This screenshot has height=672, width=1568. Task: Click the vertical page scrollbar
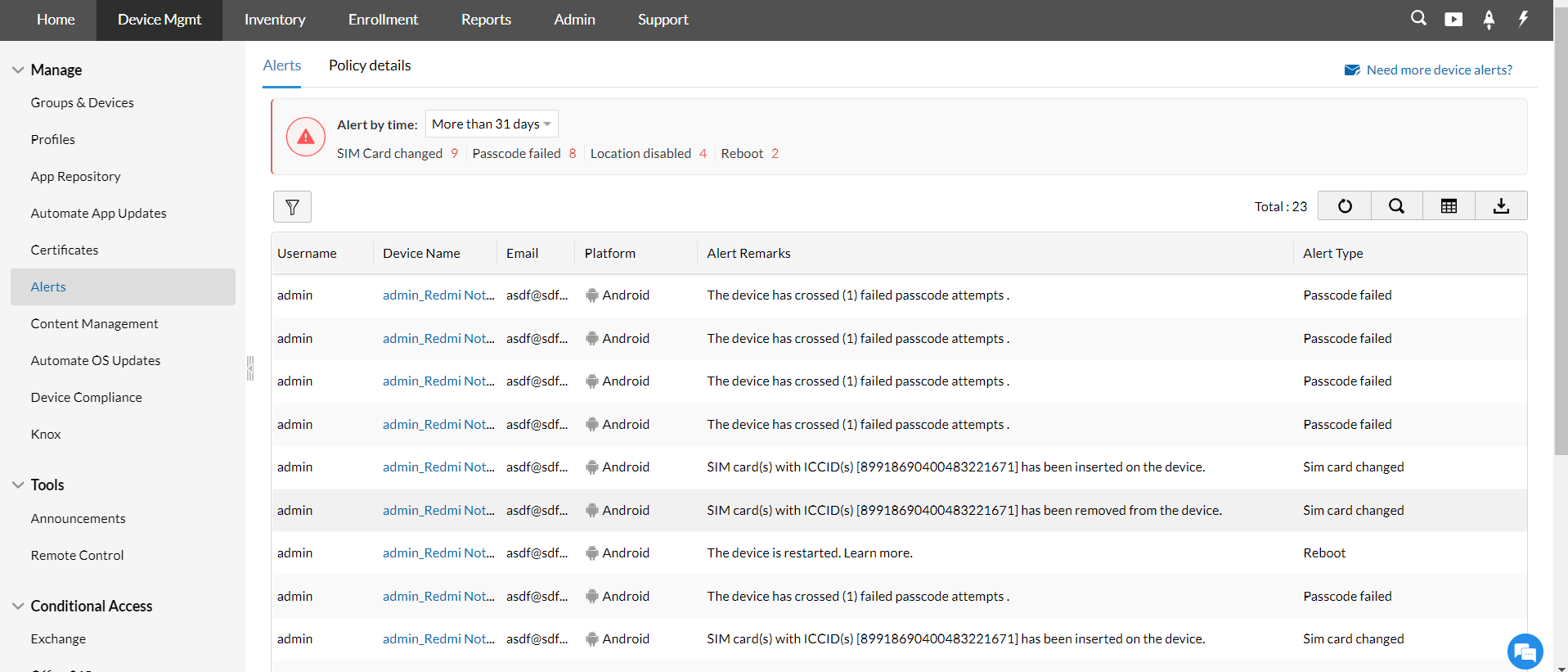point(1561,246)
